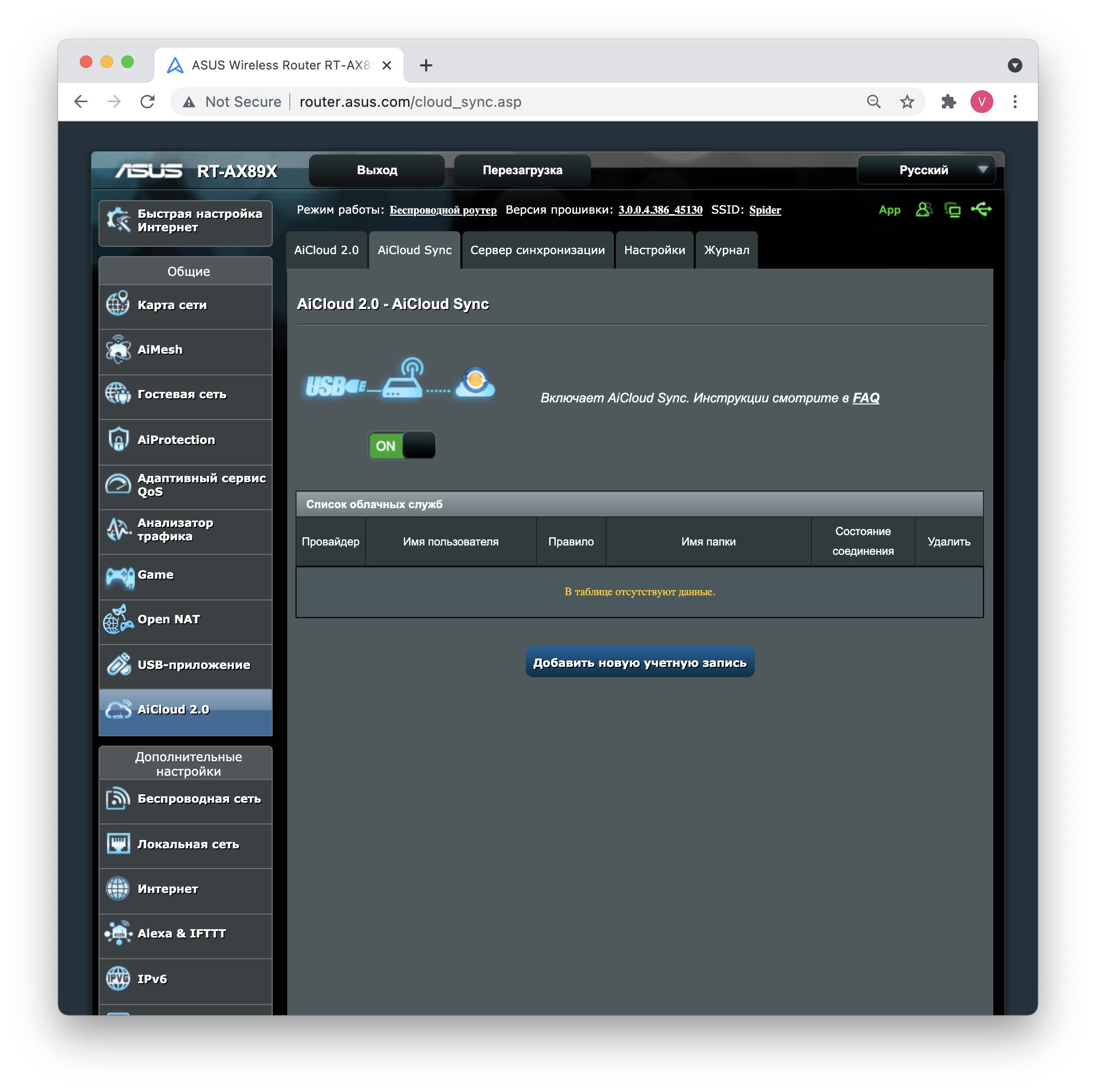This screenshot has width=1096, height=1092.
Task: Bookmark this page with the star icon
Action: [907, 102]
